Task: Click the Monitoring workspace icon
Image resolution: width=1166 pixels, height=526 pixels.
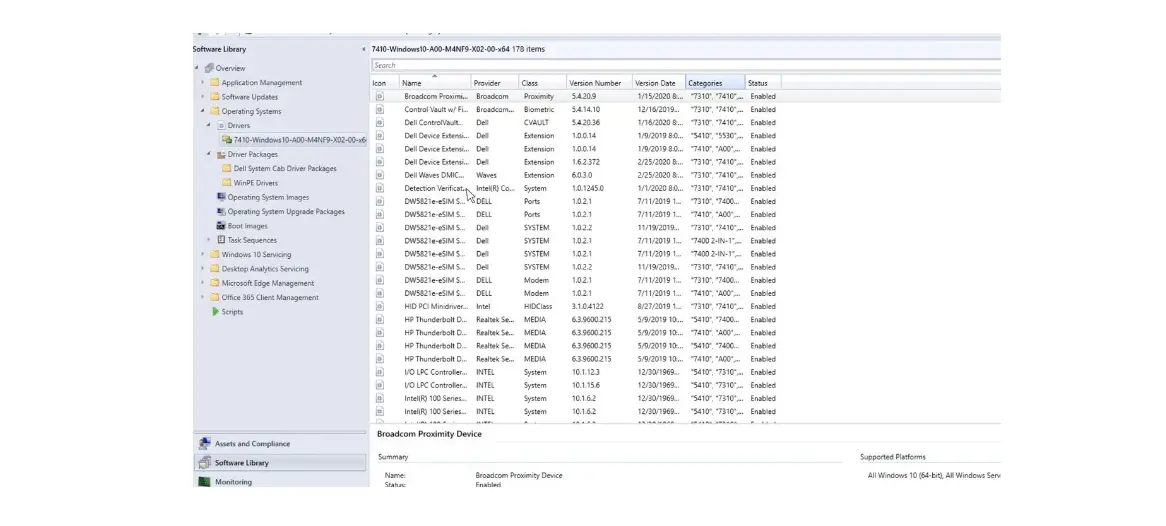Action: coord(204,482)
